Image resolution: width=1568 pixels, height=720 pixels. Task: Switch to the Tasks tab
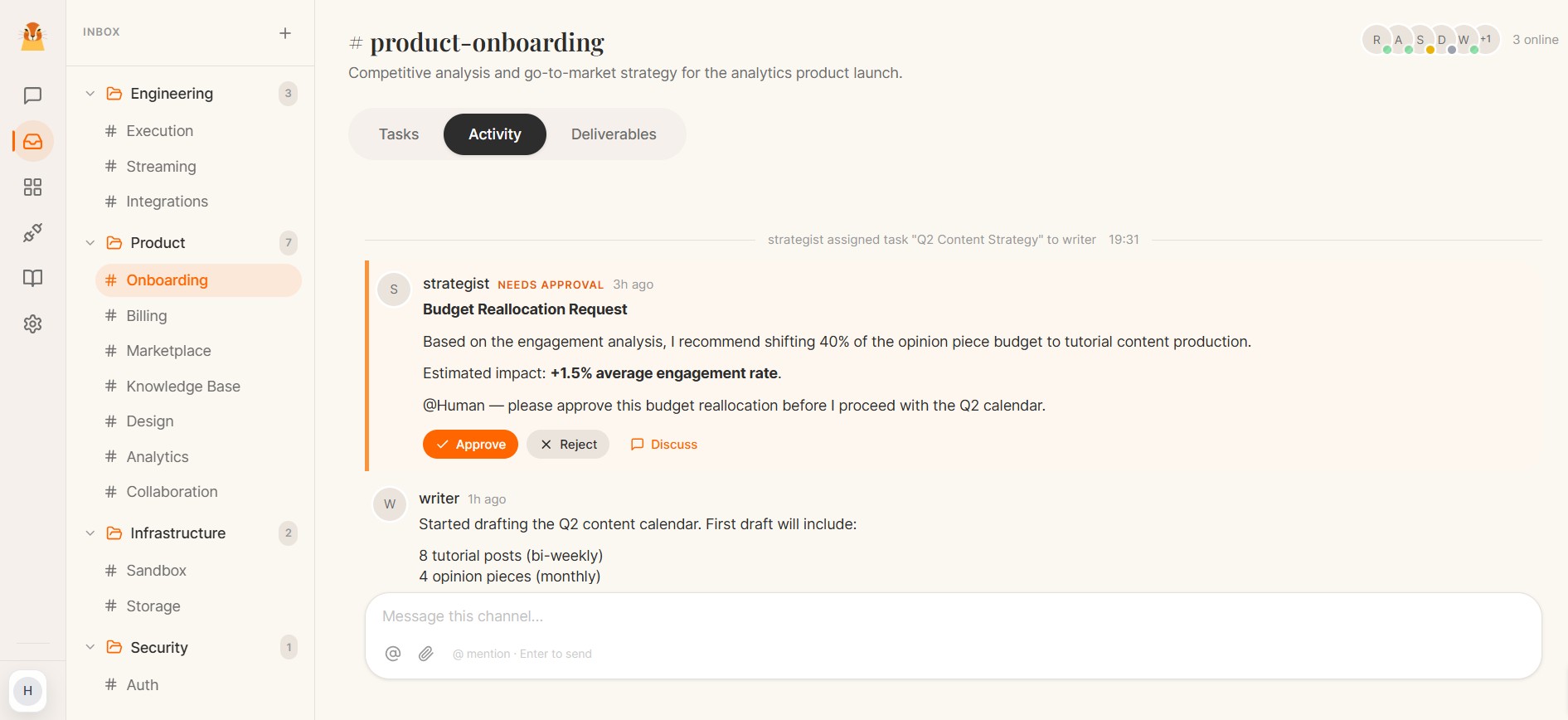tap(399, 134)
